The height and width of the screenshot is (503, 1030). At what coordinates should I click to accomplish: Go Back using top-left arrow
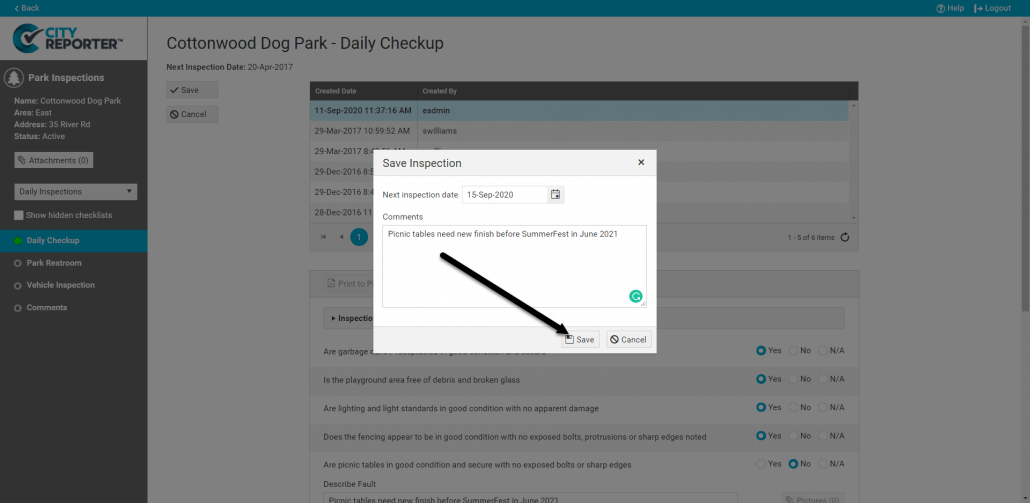pyautogui.click(x=27, y=8)
